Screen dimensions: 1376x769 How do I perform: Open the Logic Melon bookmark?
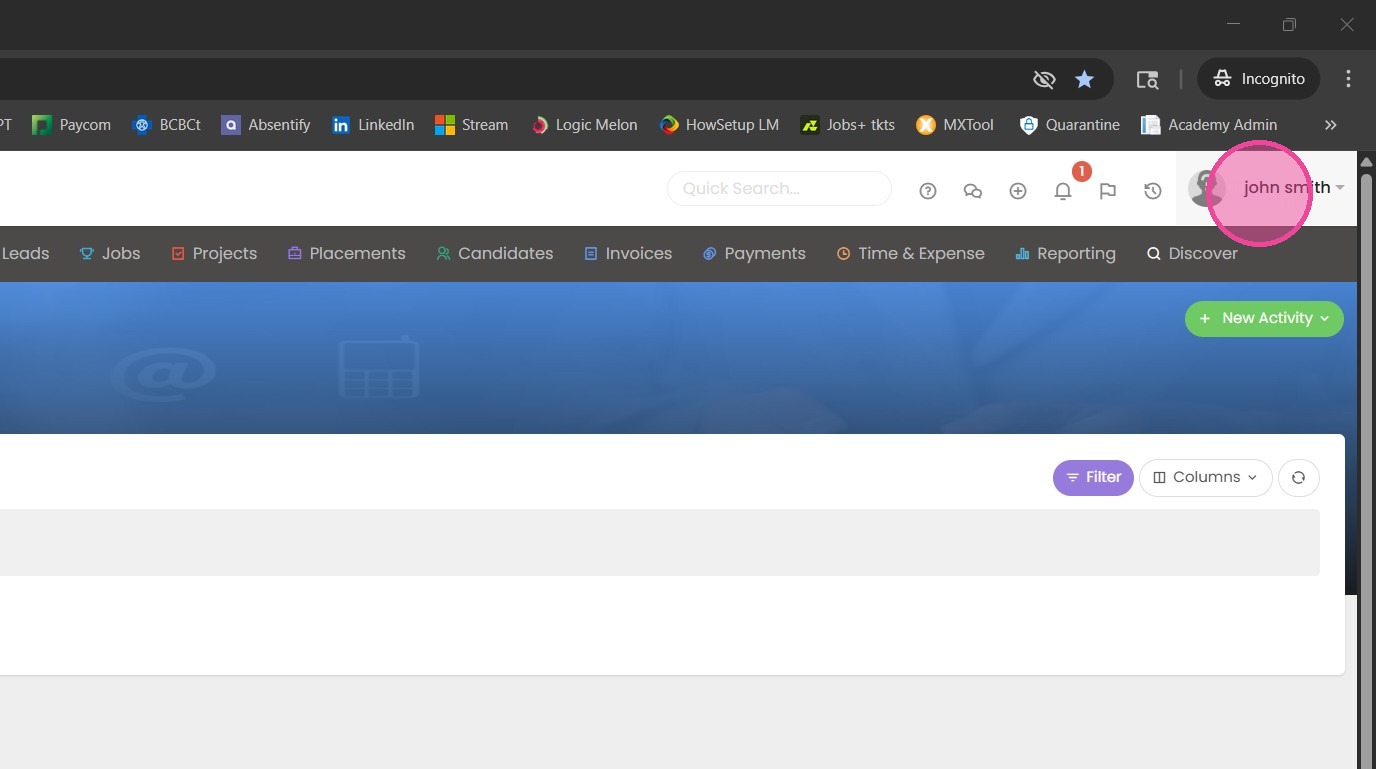pos(584,125)
